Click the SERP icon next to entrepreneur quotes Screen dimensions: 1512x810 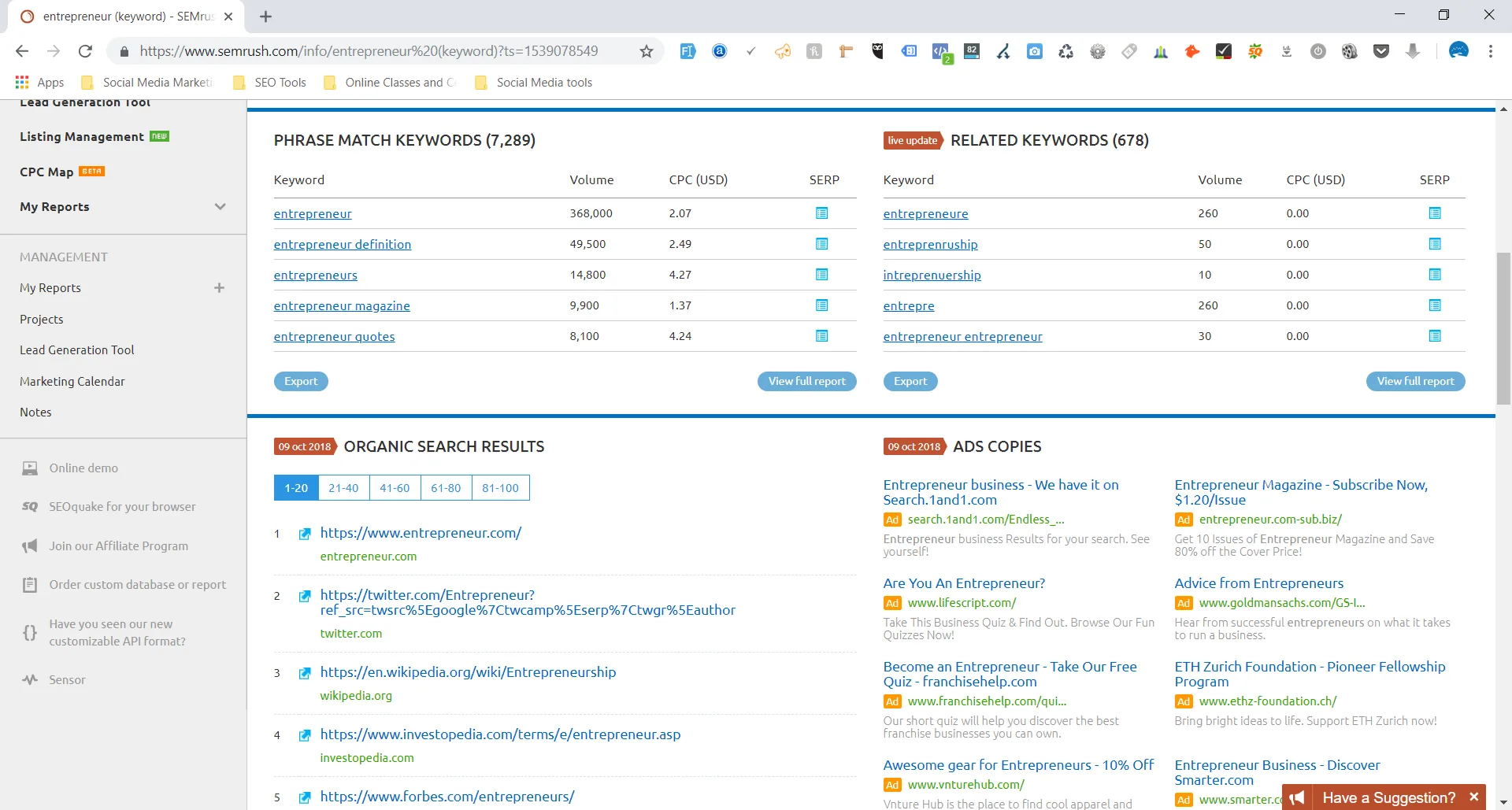pos(822,336)
